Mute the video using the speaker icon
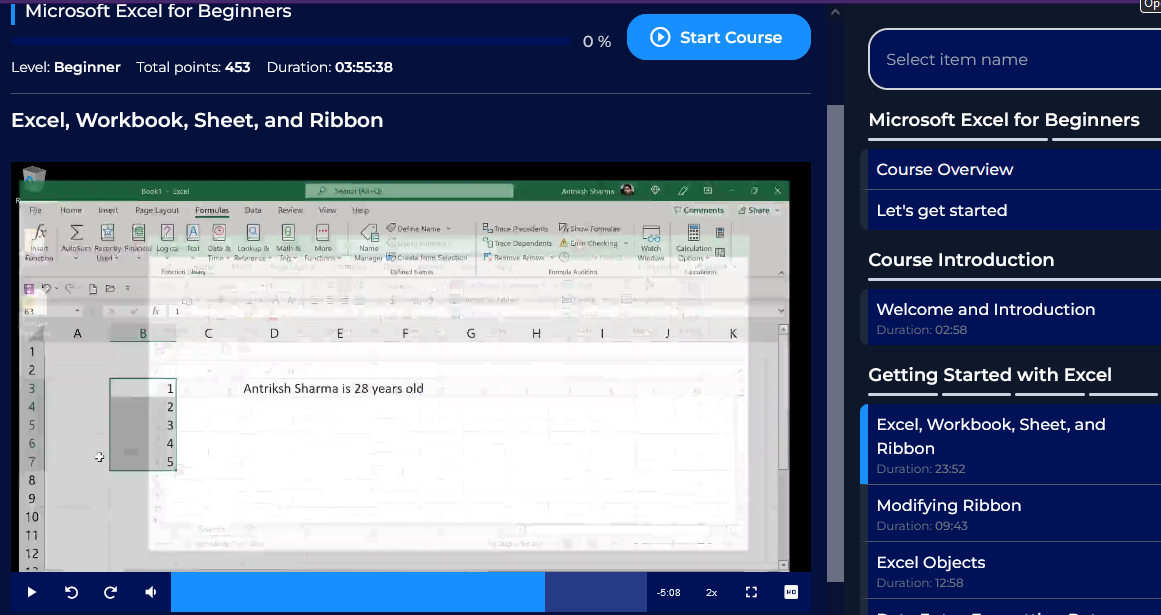Screen dimensions: 1161x615 pos(151,592)
